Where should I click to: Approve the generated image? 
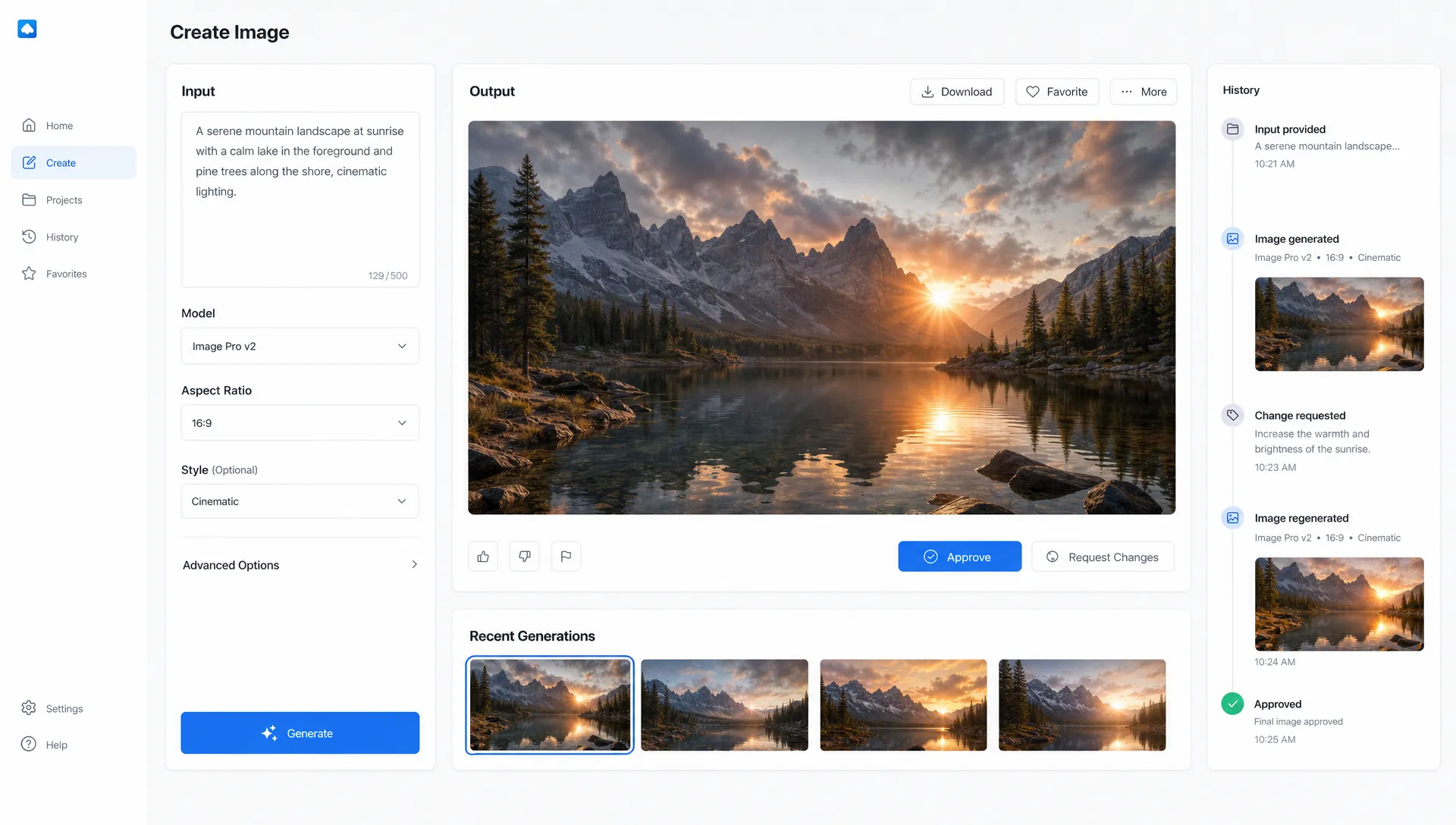coord(960,557)
